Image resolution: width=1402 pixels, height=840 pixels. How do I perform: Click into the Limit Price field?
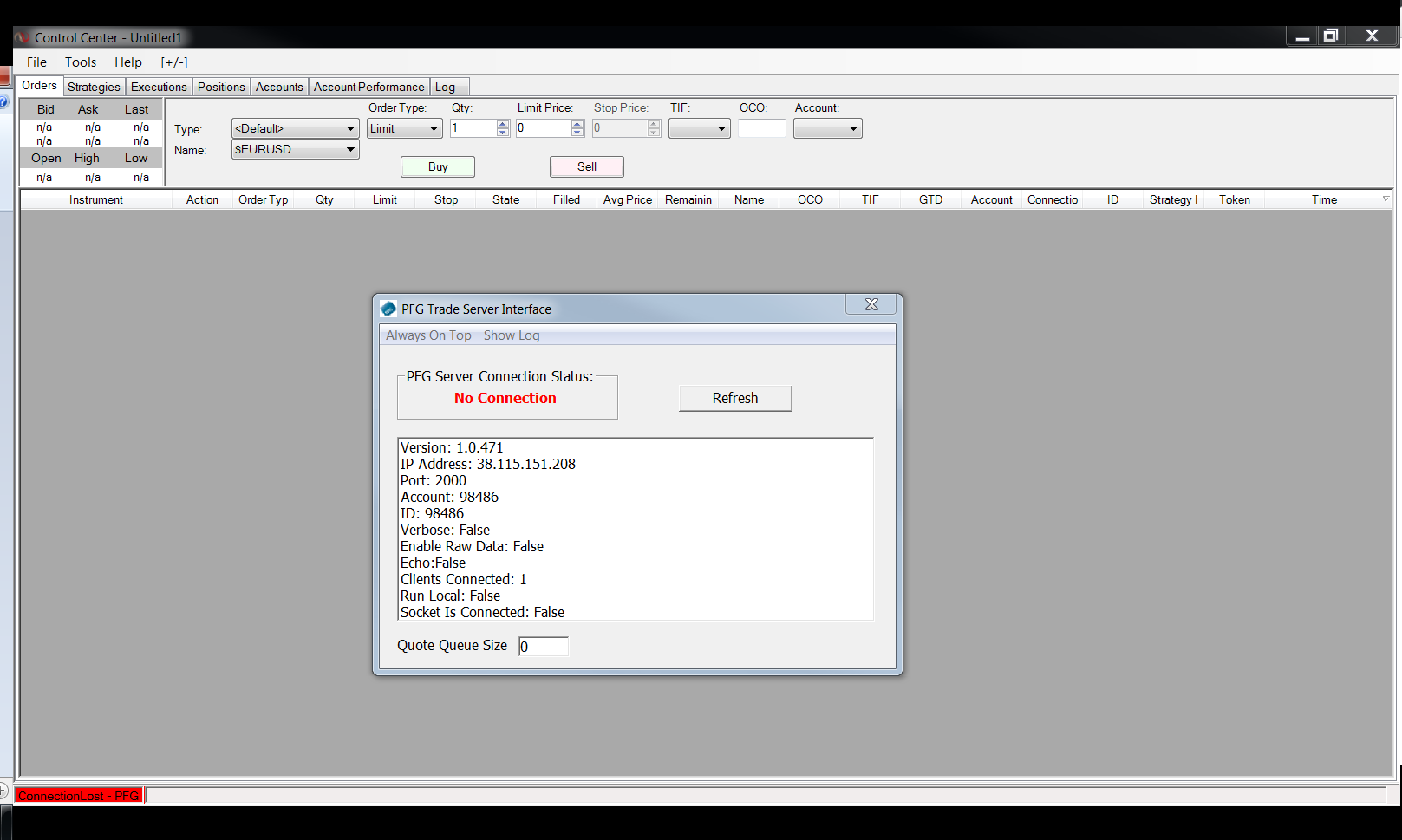[x=544, y=128]
